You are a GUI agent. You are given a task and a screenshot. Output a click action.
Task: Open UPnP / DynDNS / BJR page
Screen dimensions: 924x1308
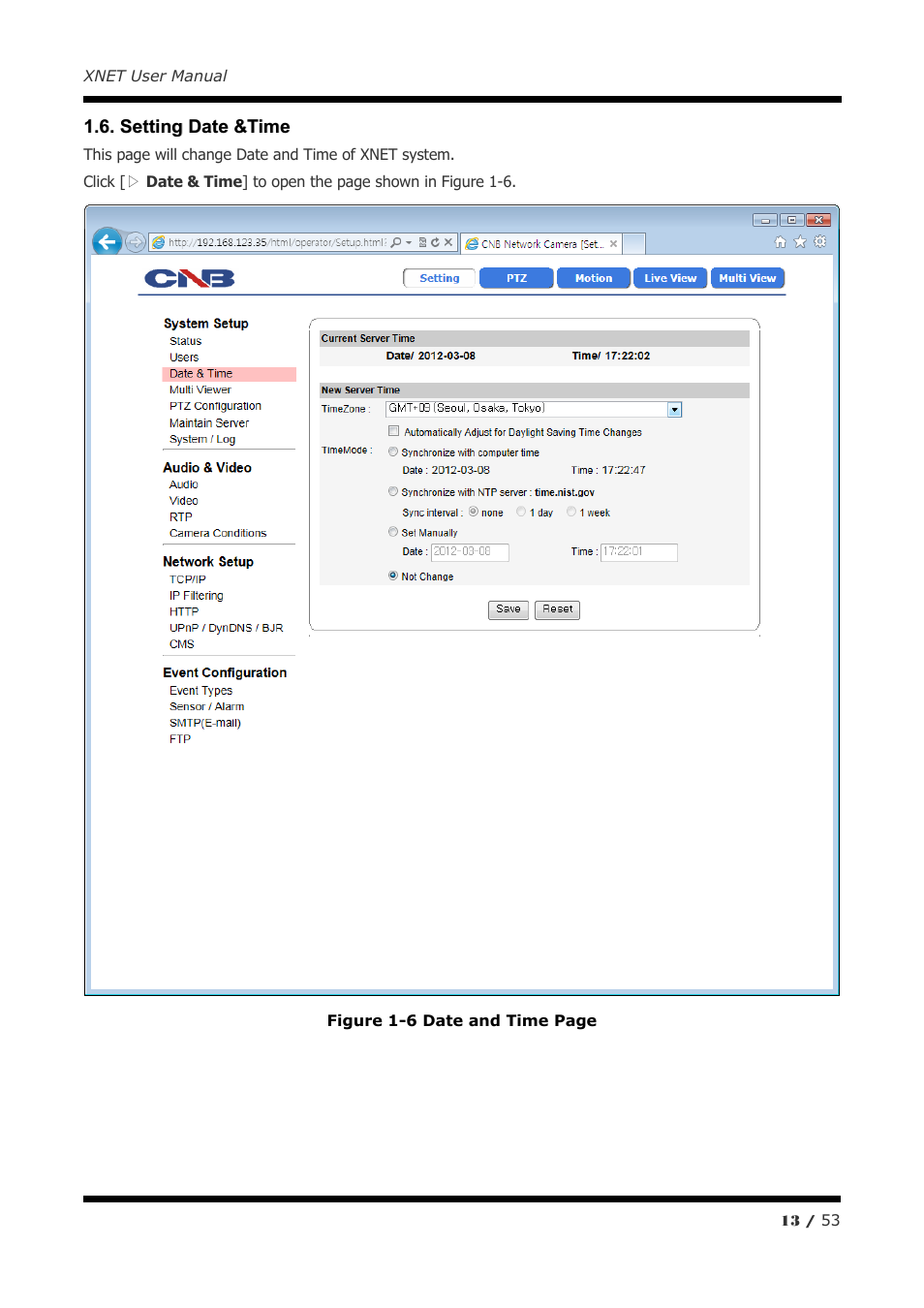[226, 628]
